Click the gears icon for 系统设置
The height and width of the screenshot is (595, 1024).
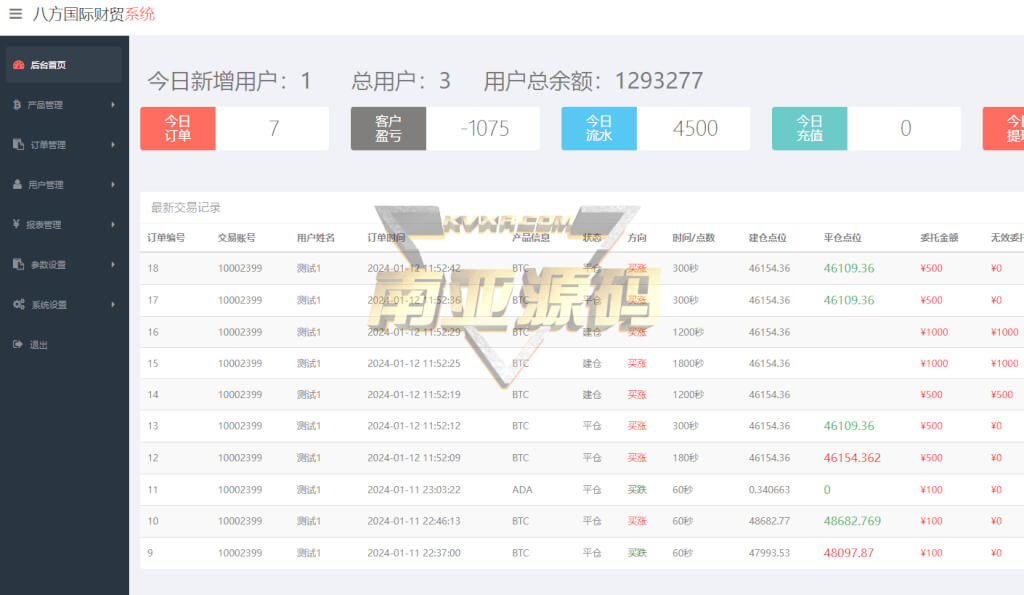[19, 304]
